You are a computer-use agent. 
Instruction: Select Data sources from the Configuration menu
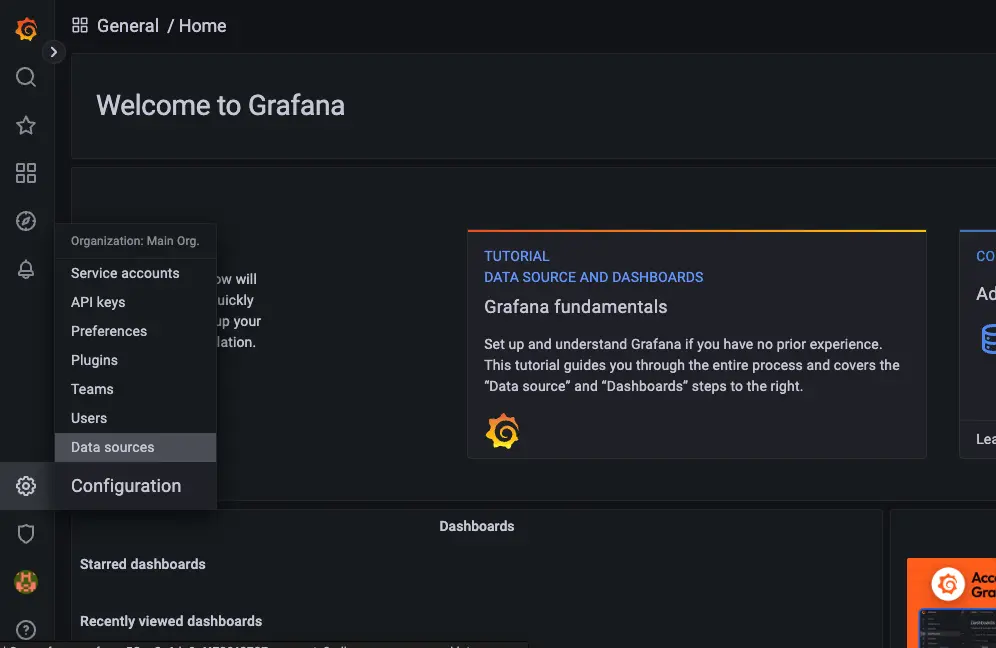(x=112, y=447)
